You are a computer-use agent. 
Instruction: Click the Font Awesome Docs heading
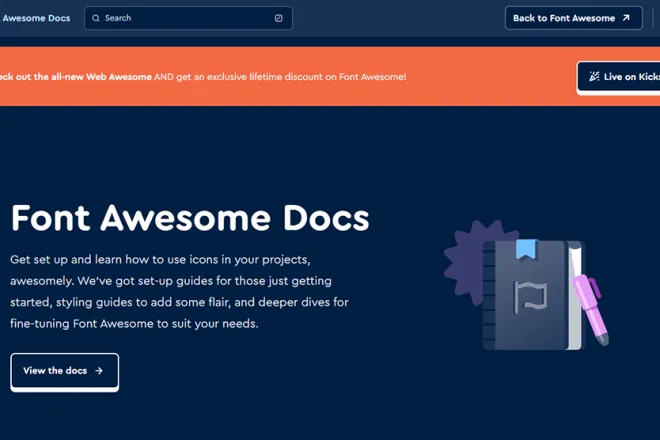(190, 218)
